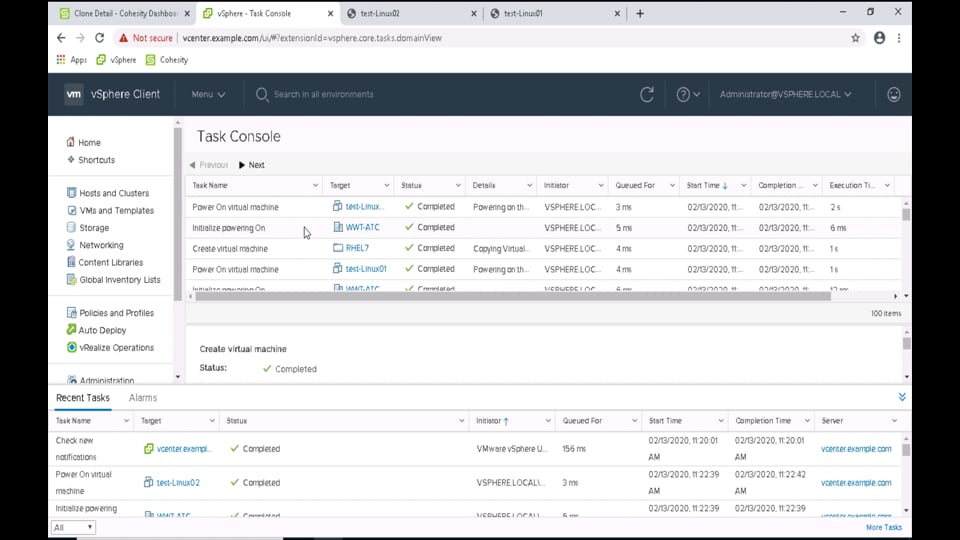Click the search in all environments field

click(323, 94)
